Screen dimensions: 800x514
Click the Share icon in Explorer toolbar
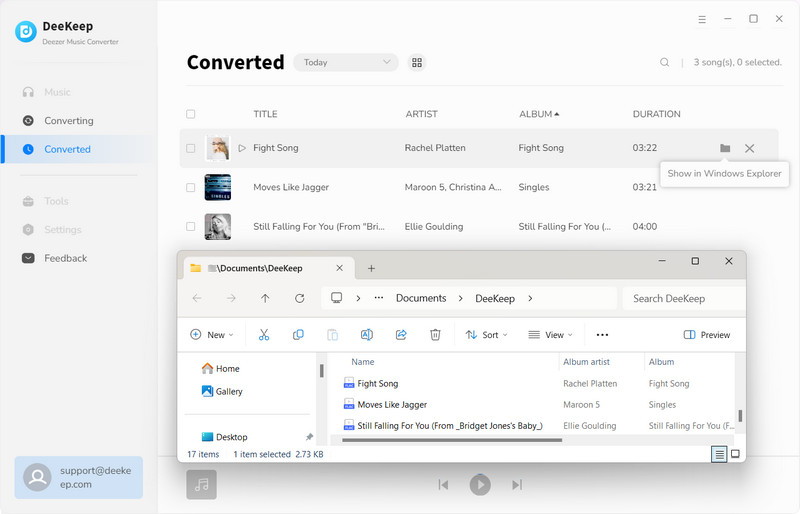coord(401,335)
